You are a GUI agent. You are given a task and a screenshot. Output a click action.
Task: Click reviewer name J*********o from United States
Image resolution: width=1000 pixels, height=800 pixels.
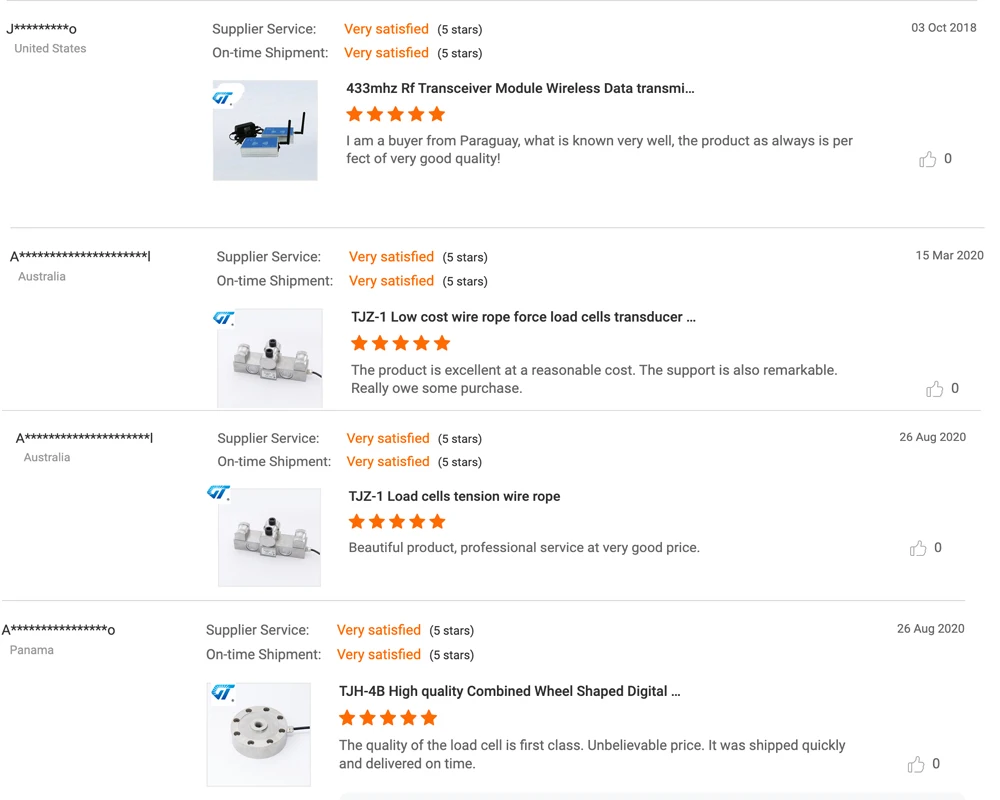(x=41, y=29)
